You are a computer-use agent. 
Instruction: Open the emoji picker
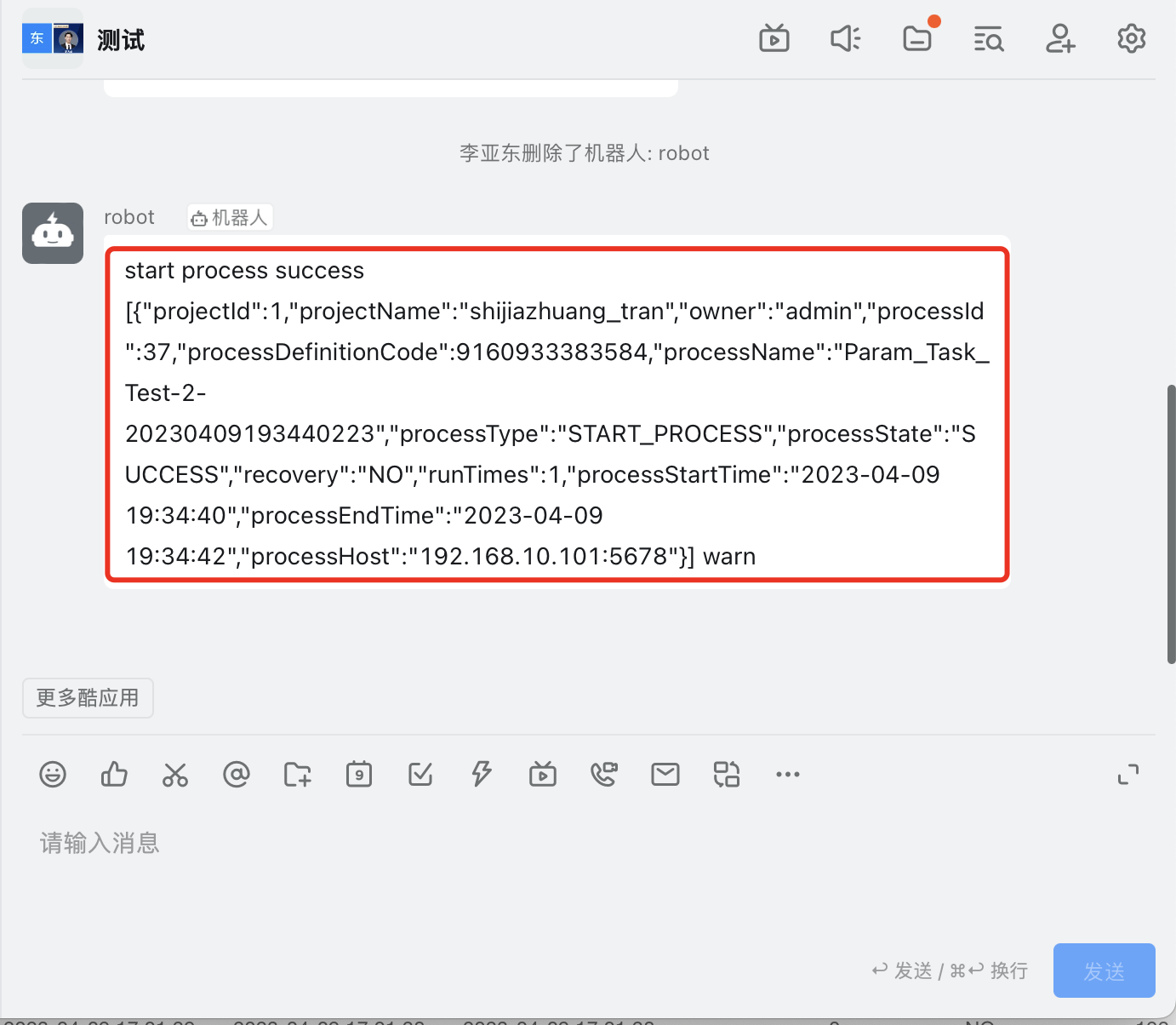[53, 774]
